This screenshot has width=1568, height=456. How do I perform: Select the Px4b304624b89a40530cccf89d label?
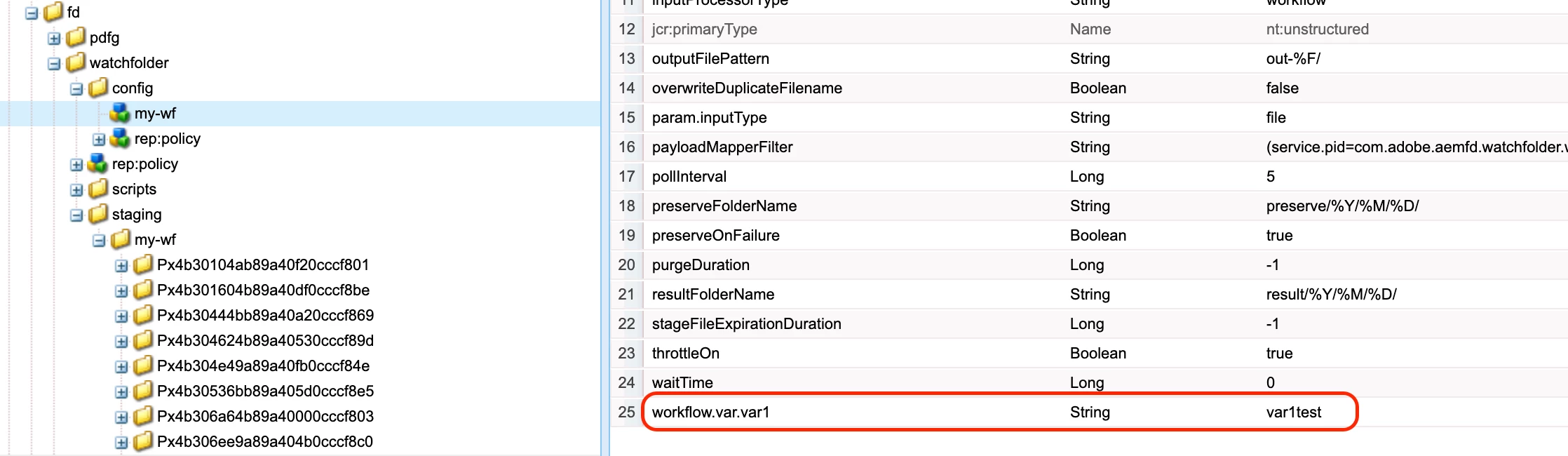265,341
